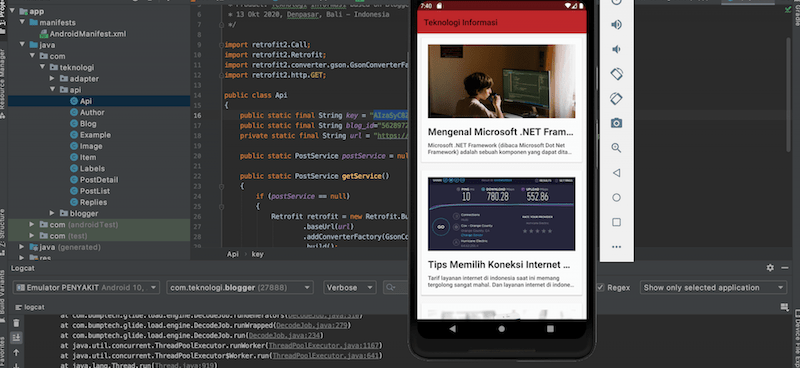The height and width of the screenshot is (368, 800).
Task: Select AndroidManifest.xml in the project tree
Action: (87, 34)
